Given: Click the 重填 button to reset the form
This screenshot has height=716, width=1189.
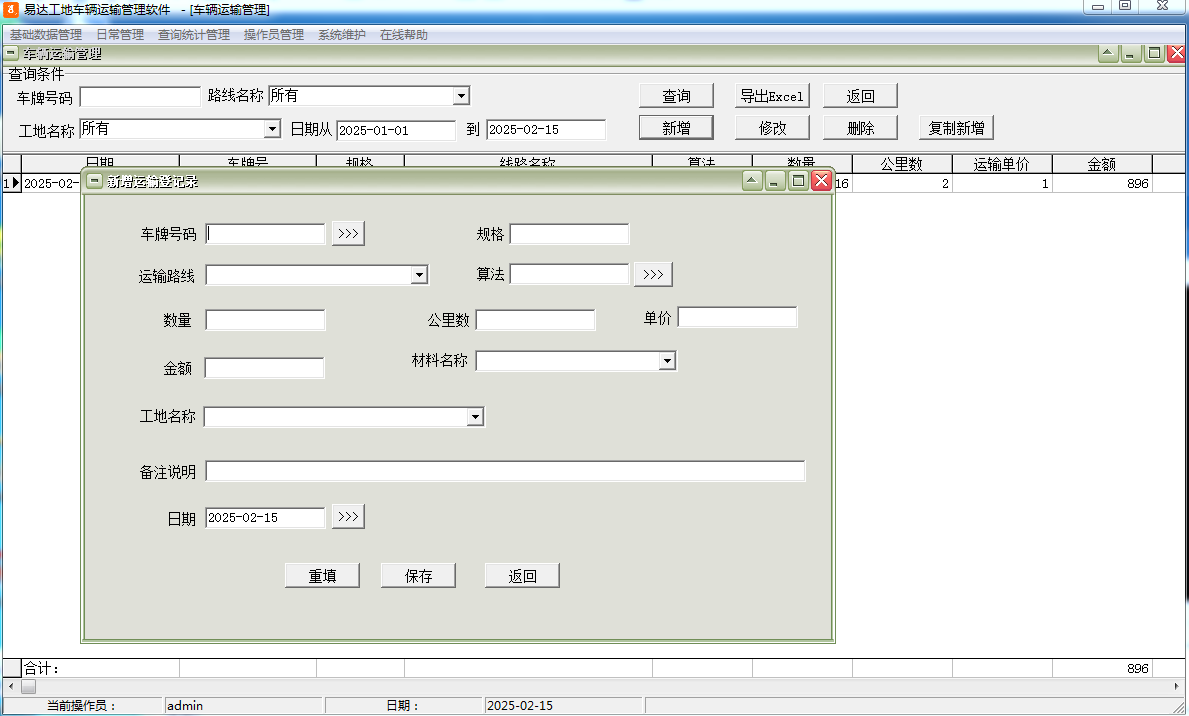Looking at the screenshot, I should tap(322, 574).
